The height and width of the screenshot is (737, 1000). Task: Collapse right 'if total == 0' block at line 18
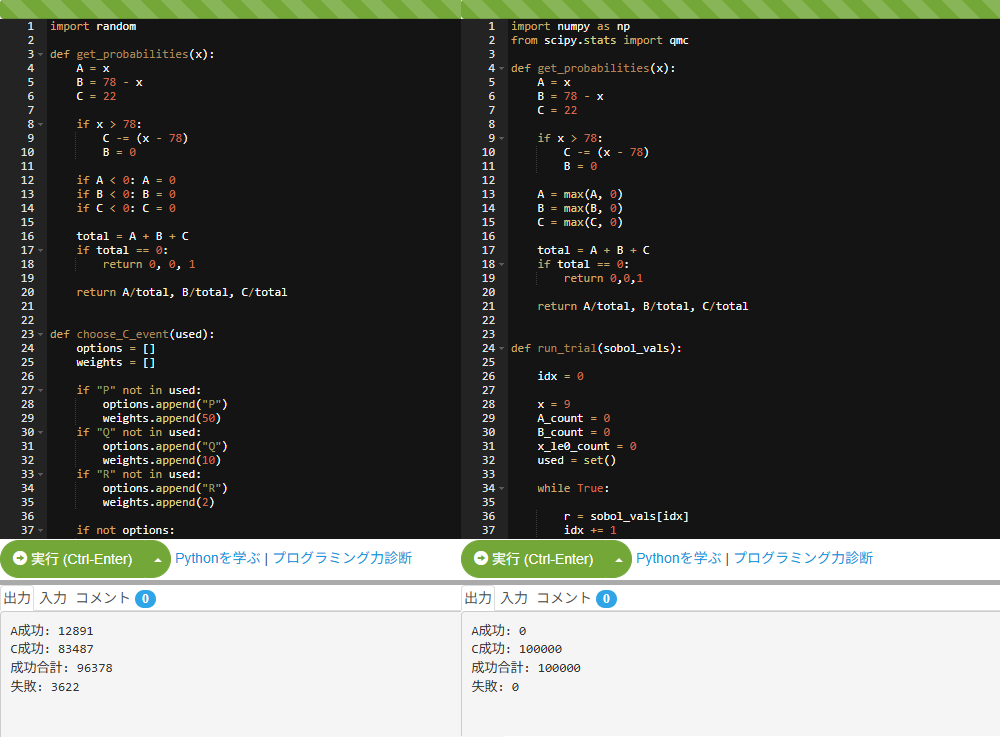coord(502,265)
